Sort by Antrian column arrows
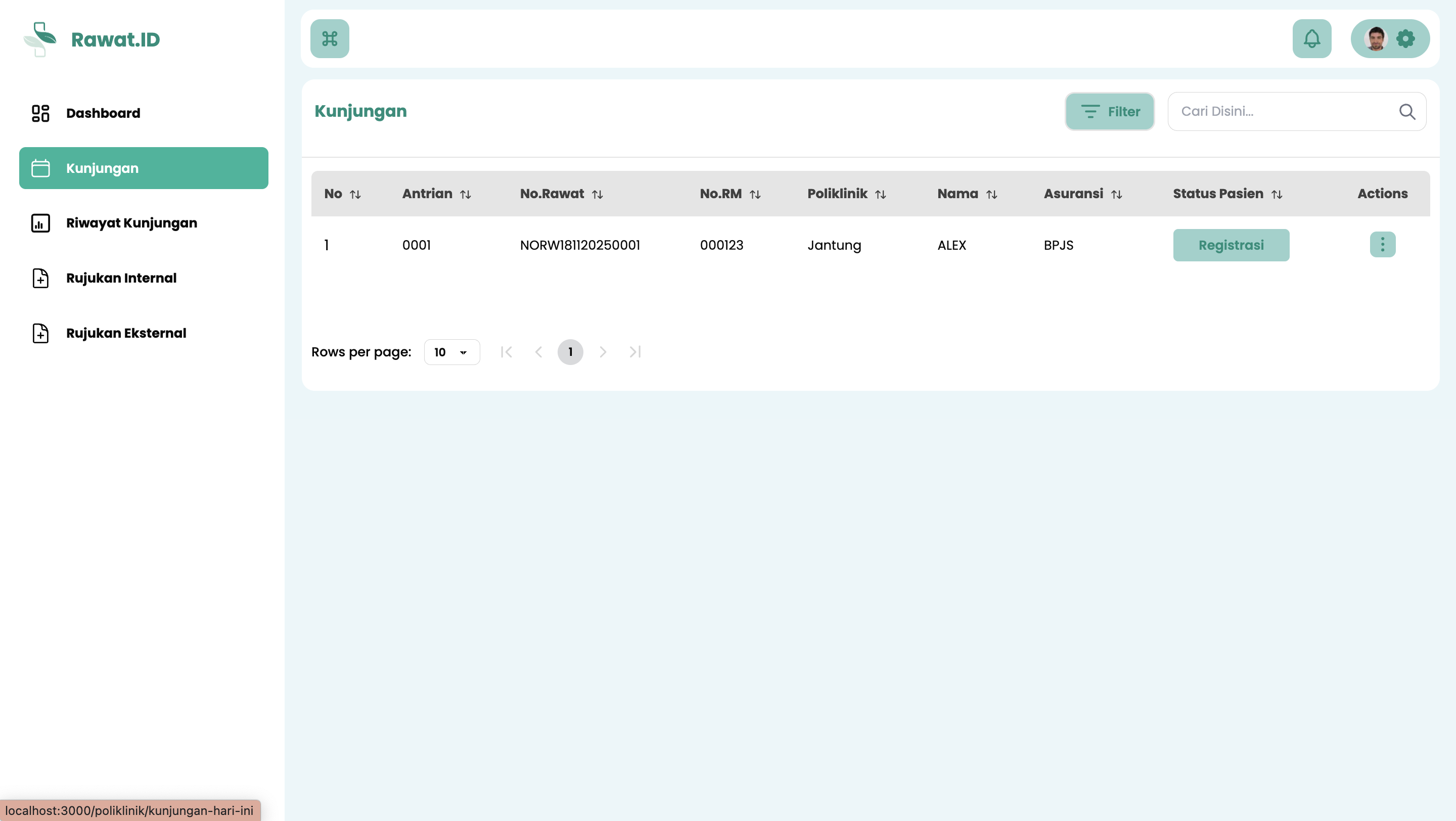 click(465, 194)
